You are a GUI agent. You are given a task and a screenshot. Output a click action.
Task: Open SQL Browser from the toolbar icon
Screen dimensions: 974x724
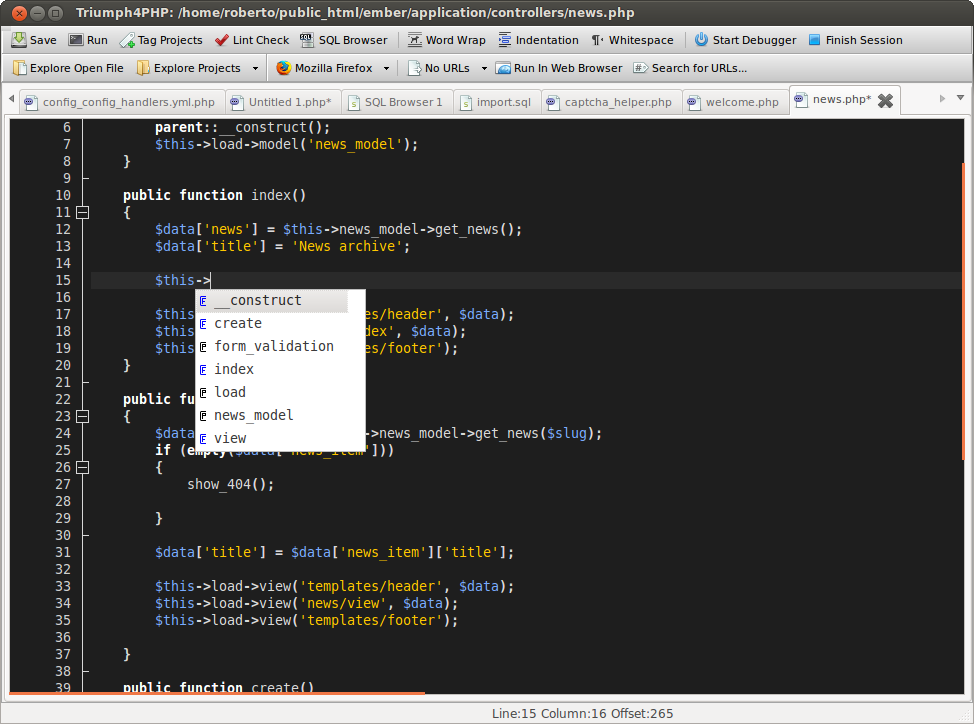[307, 40]
